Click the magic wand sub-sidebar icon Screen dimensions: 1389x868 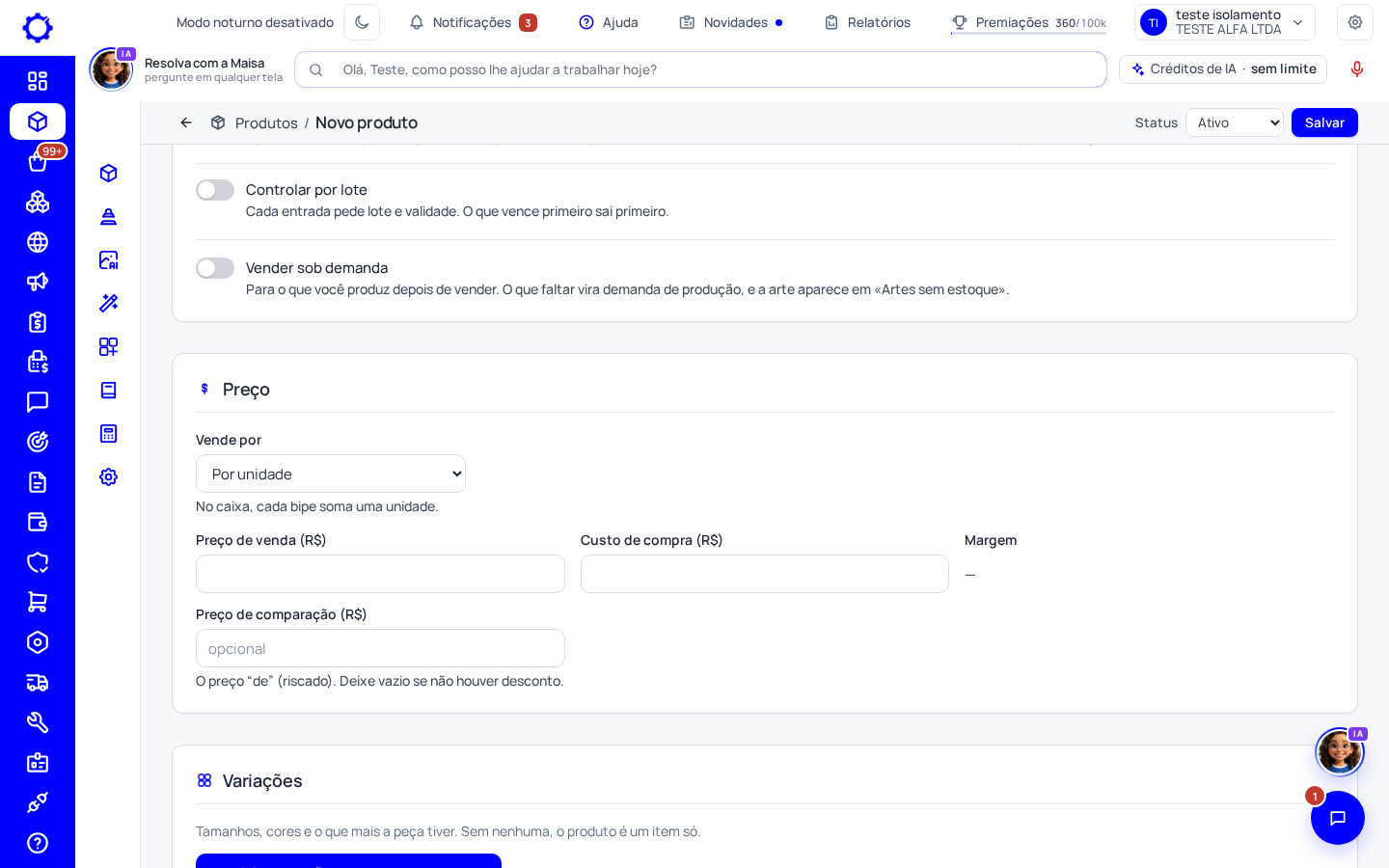[109, 303]
